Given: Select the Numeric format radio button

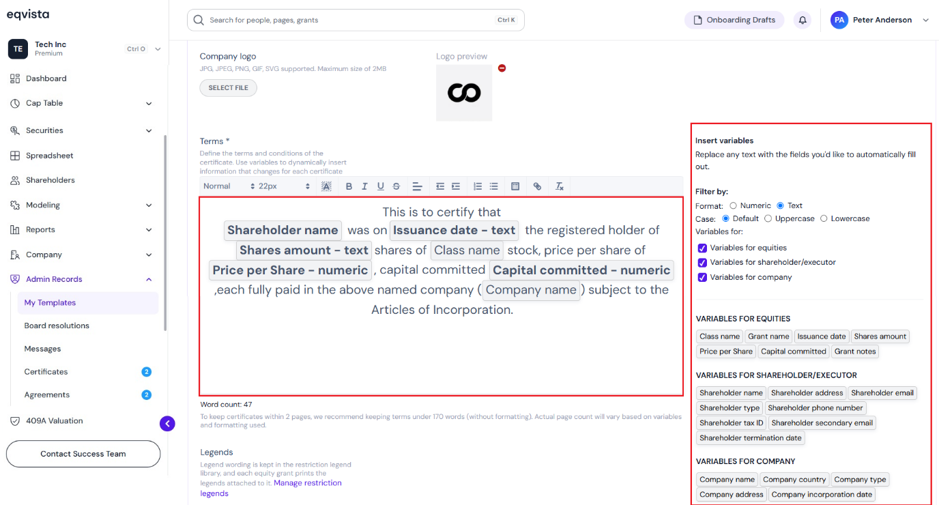Looking at the screenshot, I should coord(733,205).
